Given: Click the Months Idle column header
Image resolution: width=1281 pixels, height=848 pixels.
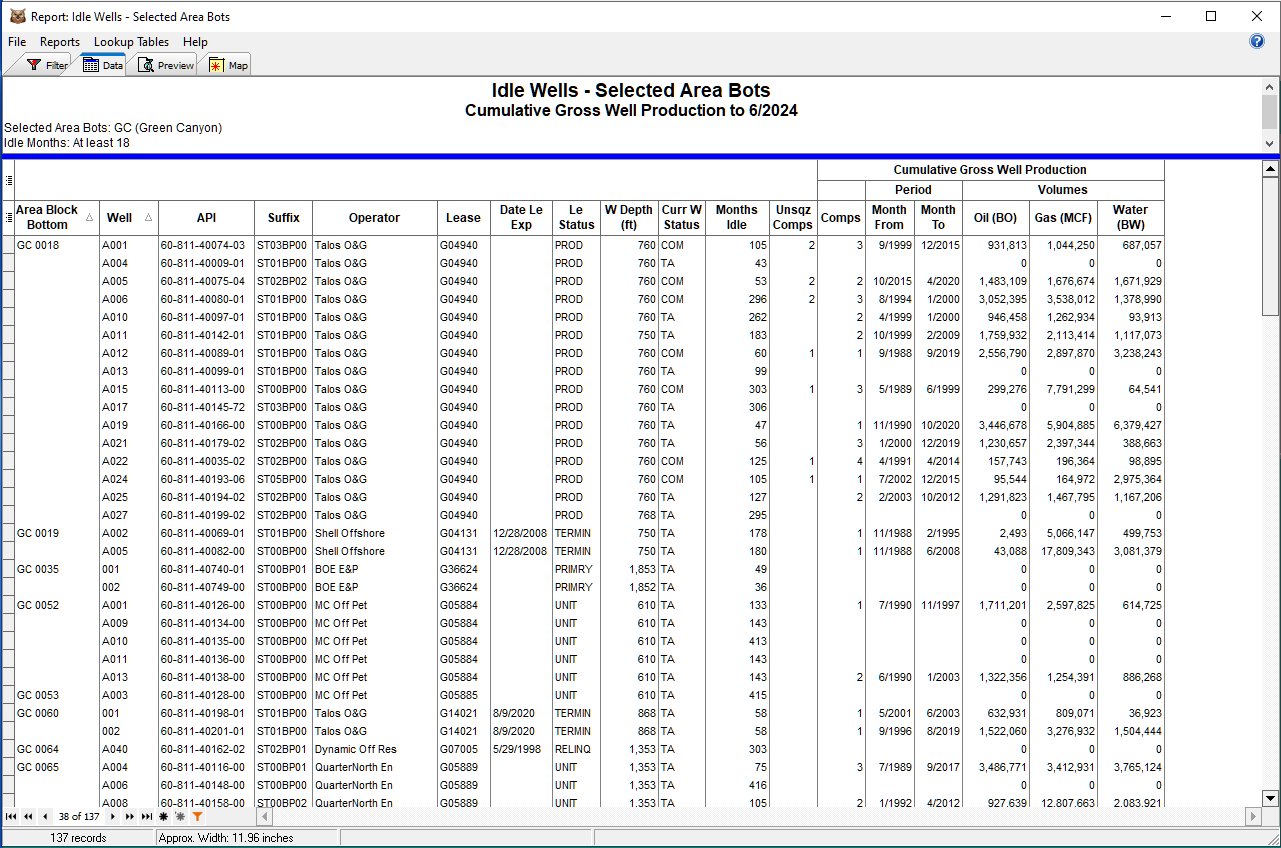Looking at the screenshot, I should tap(737, 217).
